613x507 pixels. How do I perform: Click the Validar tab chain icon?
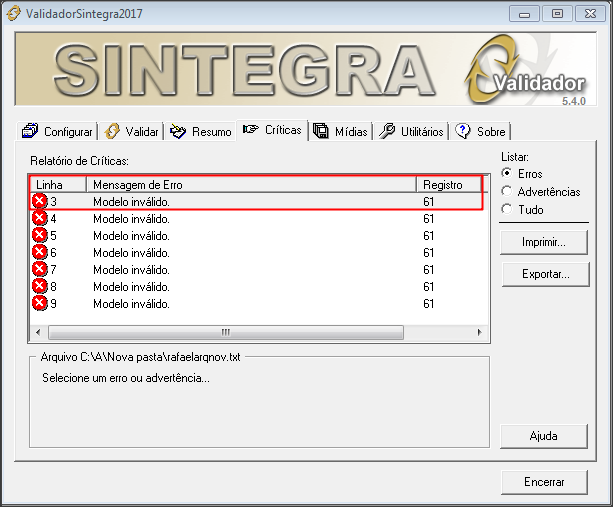point(112,131)
